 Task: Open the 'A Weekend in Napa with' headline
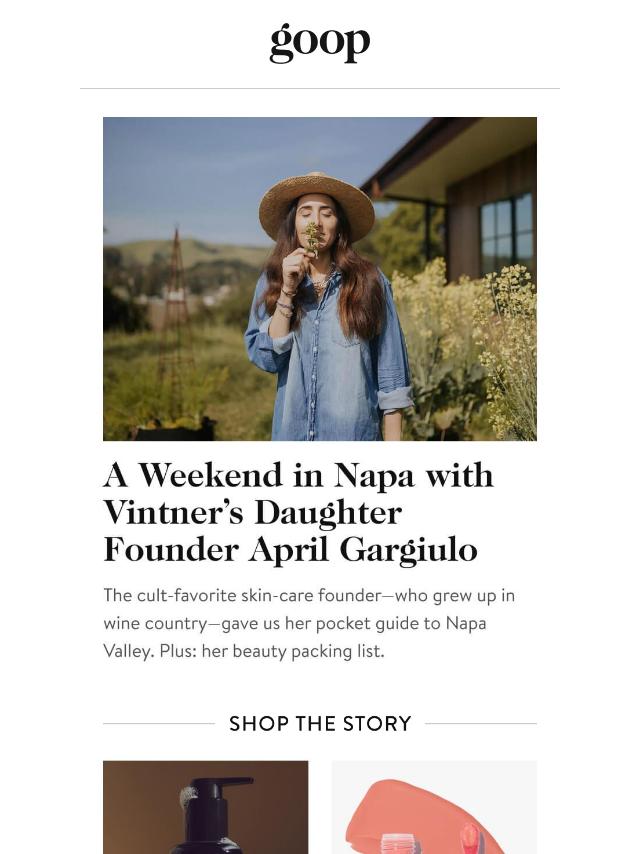point(298,475)
